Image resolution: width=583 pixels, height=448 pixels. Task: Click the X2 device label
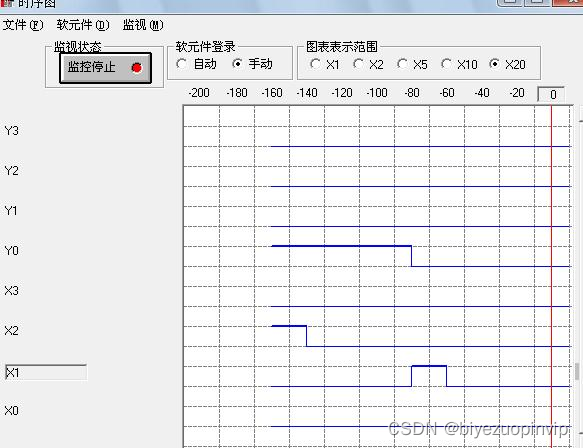click(12, 331)
